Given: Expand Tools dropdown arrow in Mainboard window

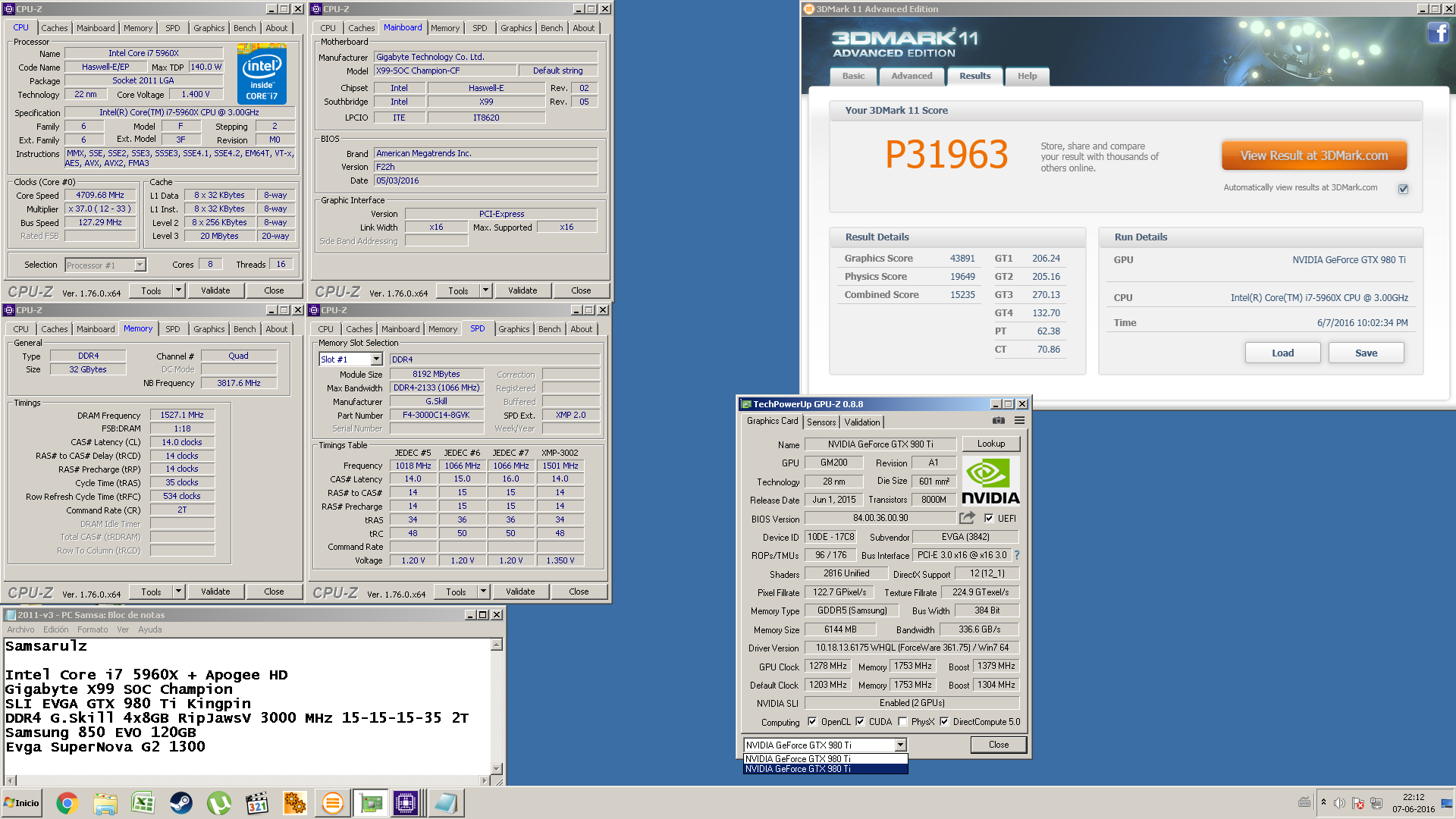Looking at the screenshot, I should [485, 290].
